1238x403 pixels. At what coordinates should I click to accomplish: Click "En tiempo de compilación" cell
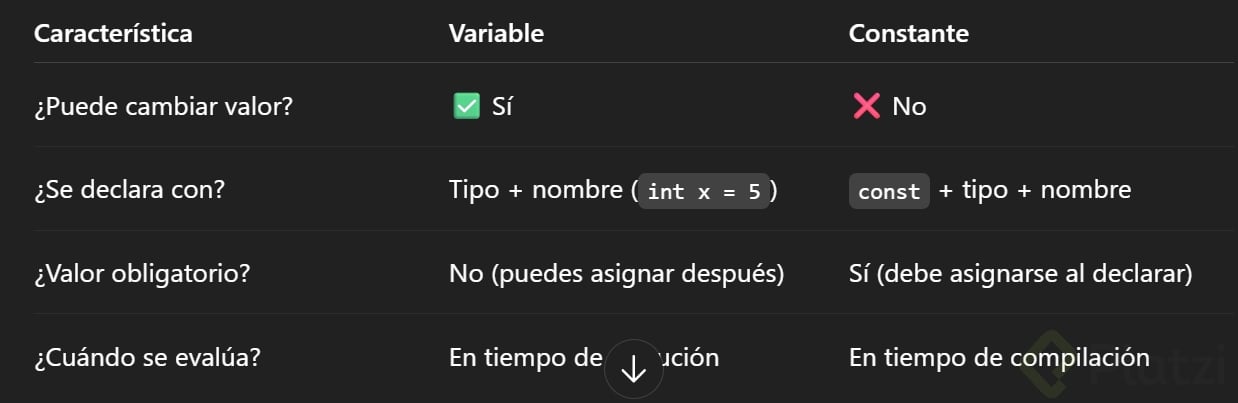(999, 357)
